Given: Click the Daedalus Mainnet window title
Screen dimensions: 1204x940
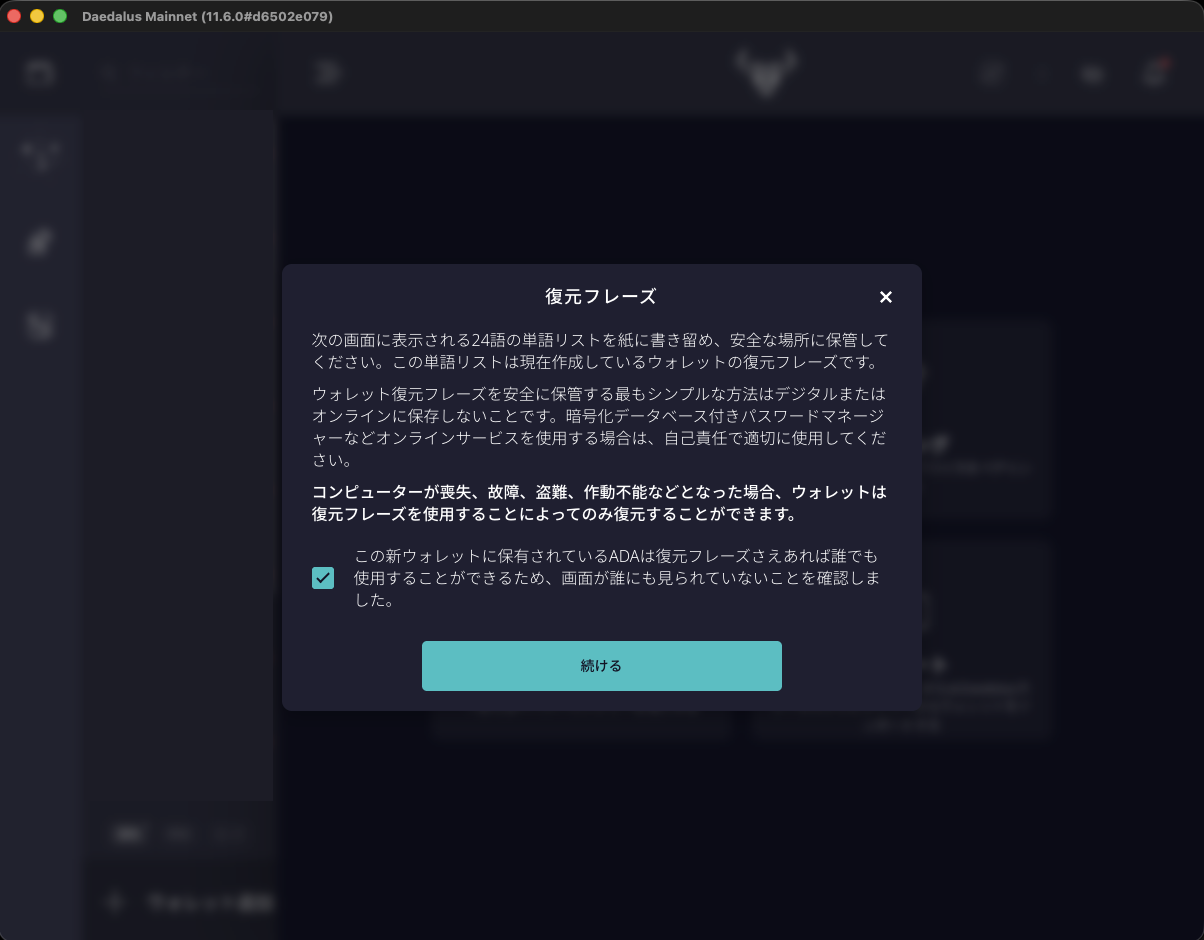Looking at the screenshot, I should (208, 17).
